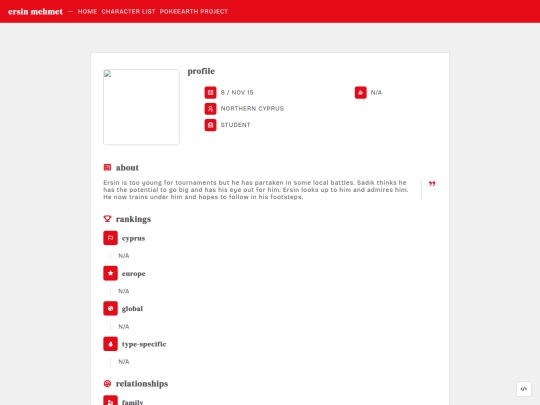Click the about section heading icon
The height and width of the screenshot is (405, 540).
(x=107, y=167)
